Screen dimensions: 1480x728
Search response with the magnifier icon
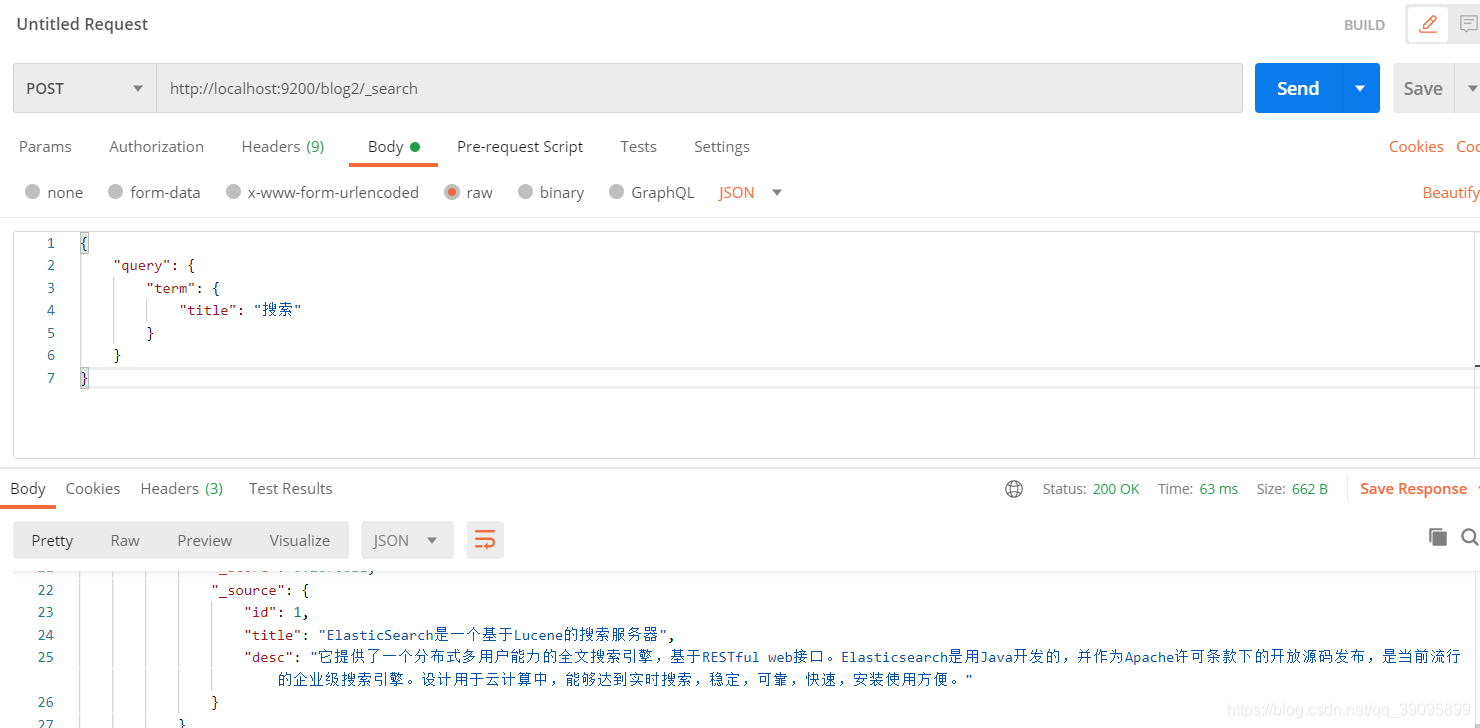coord(1469,537)
